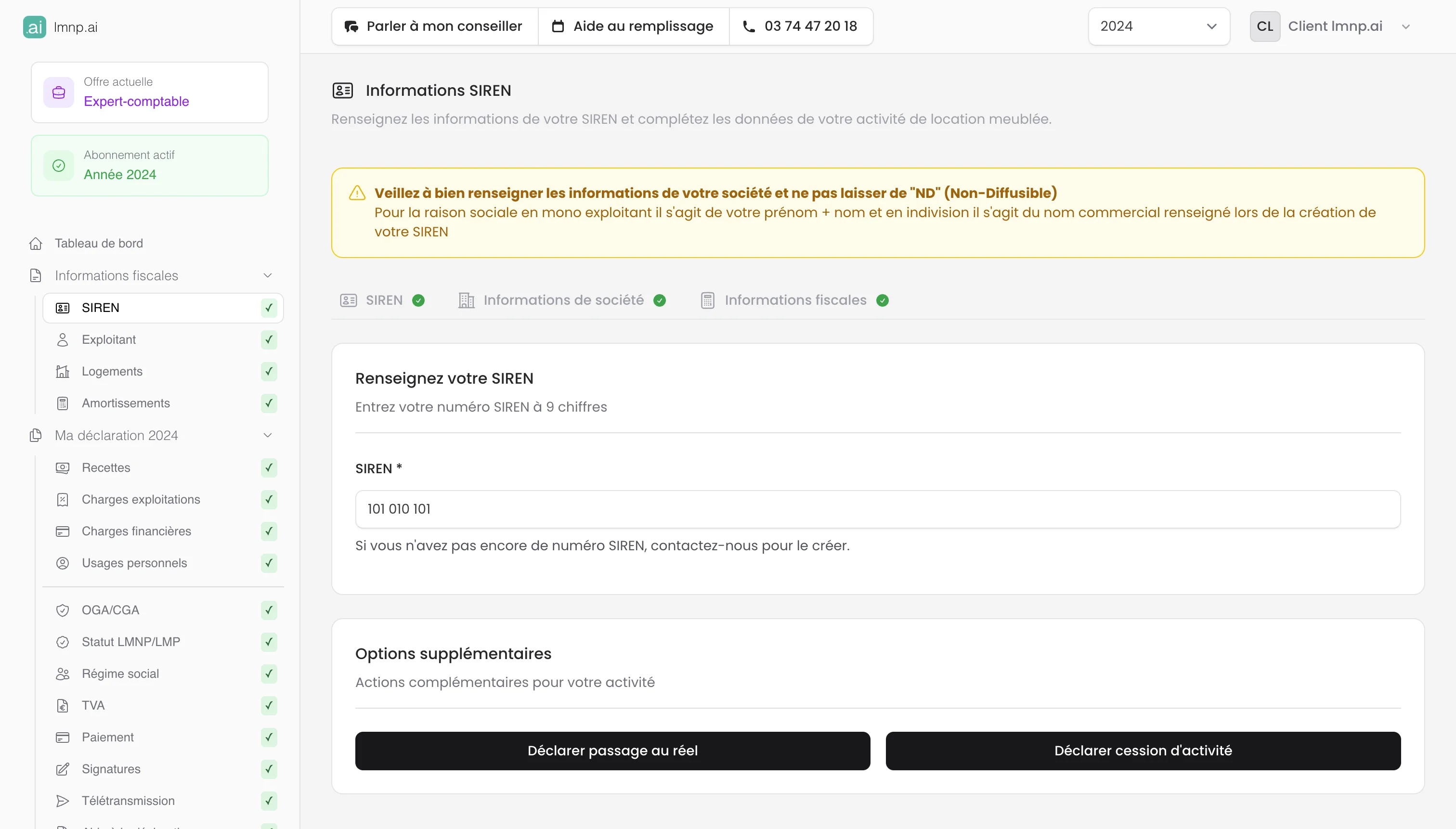
Task: Click the Charges exploitations receipt icon
Action: (63, 499)
